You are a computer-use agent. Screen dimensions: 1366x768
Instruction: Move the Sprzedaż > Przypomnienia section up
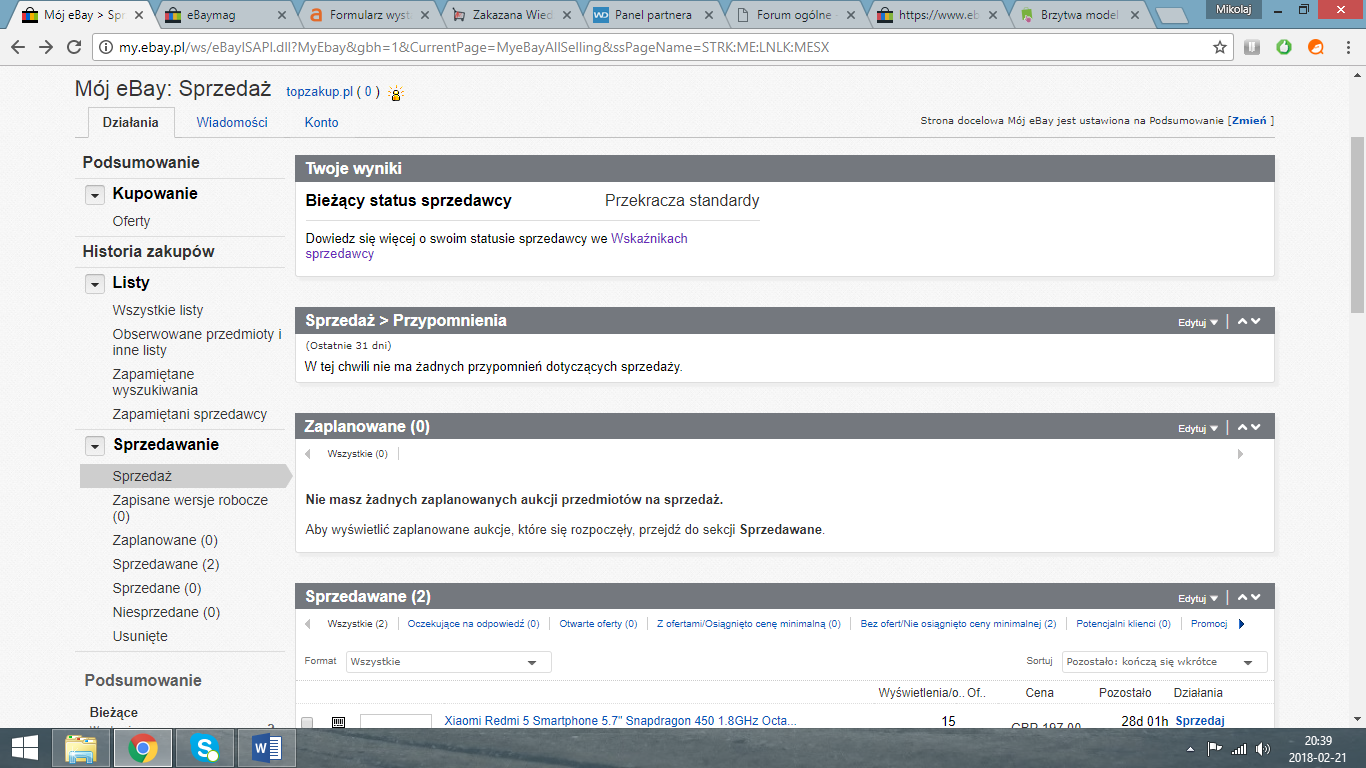click(1242, 321)
